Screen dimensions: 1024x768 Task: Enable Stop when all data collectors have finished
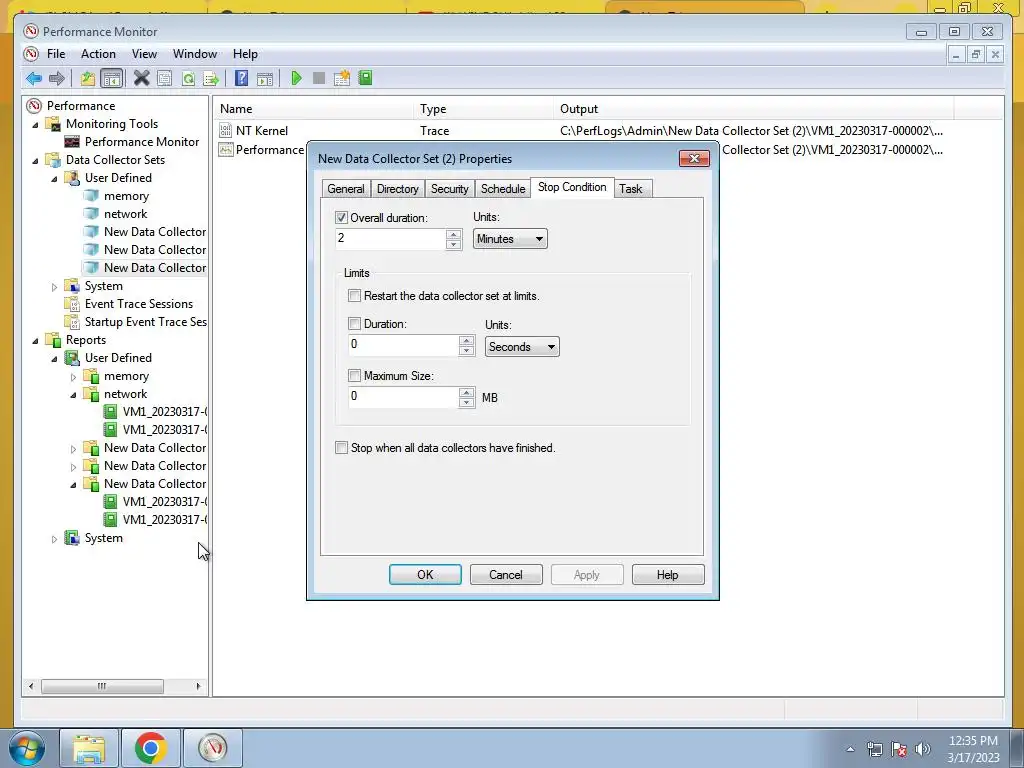point(341,447)
